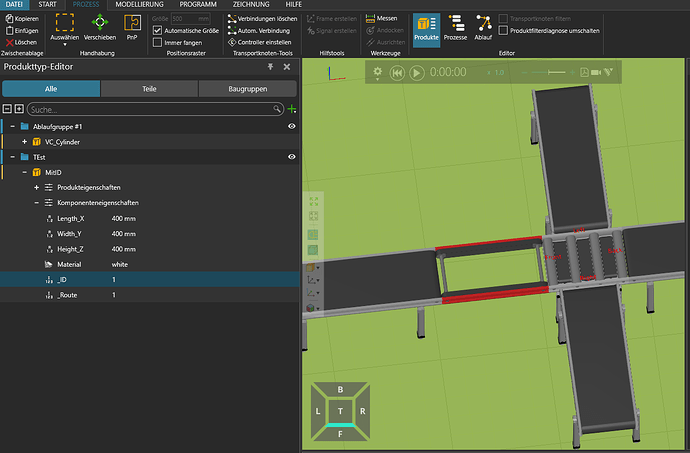Select the Auswählen selection tool
This screenshot has width=690, height=453.
pos(65,26)
